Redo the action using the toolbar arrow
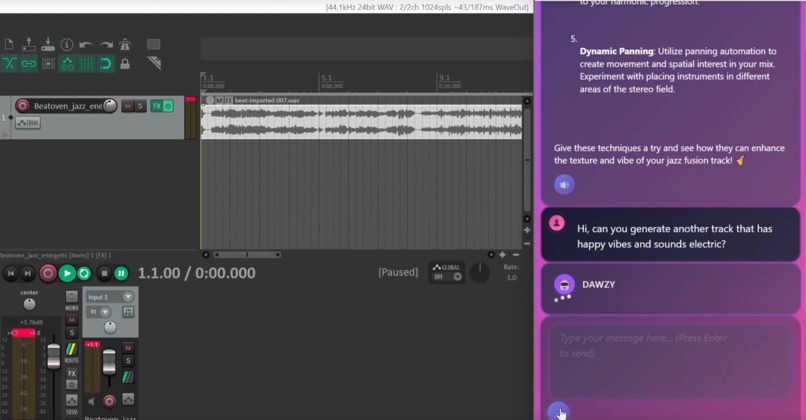 pyautogui.click(x=106, y=45)
